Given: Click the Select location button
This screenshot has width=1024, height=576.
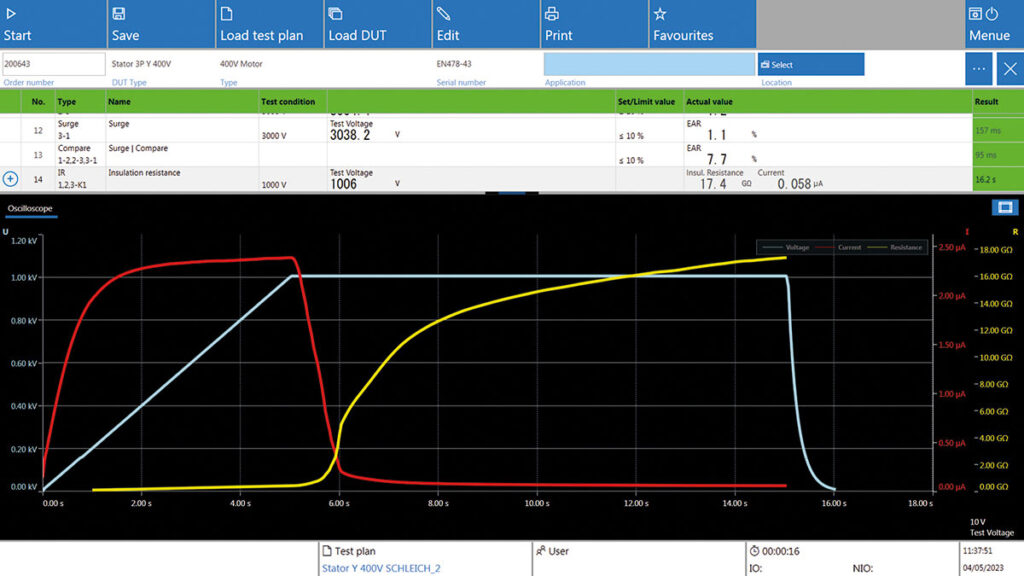Looking at the screenshot, I should pyautogui.click(x=810, y=65).
